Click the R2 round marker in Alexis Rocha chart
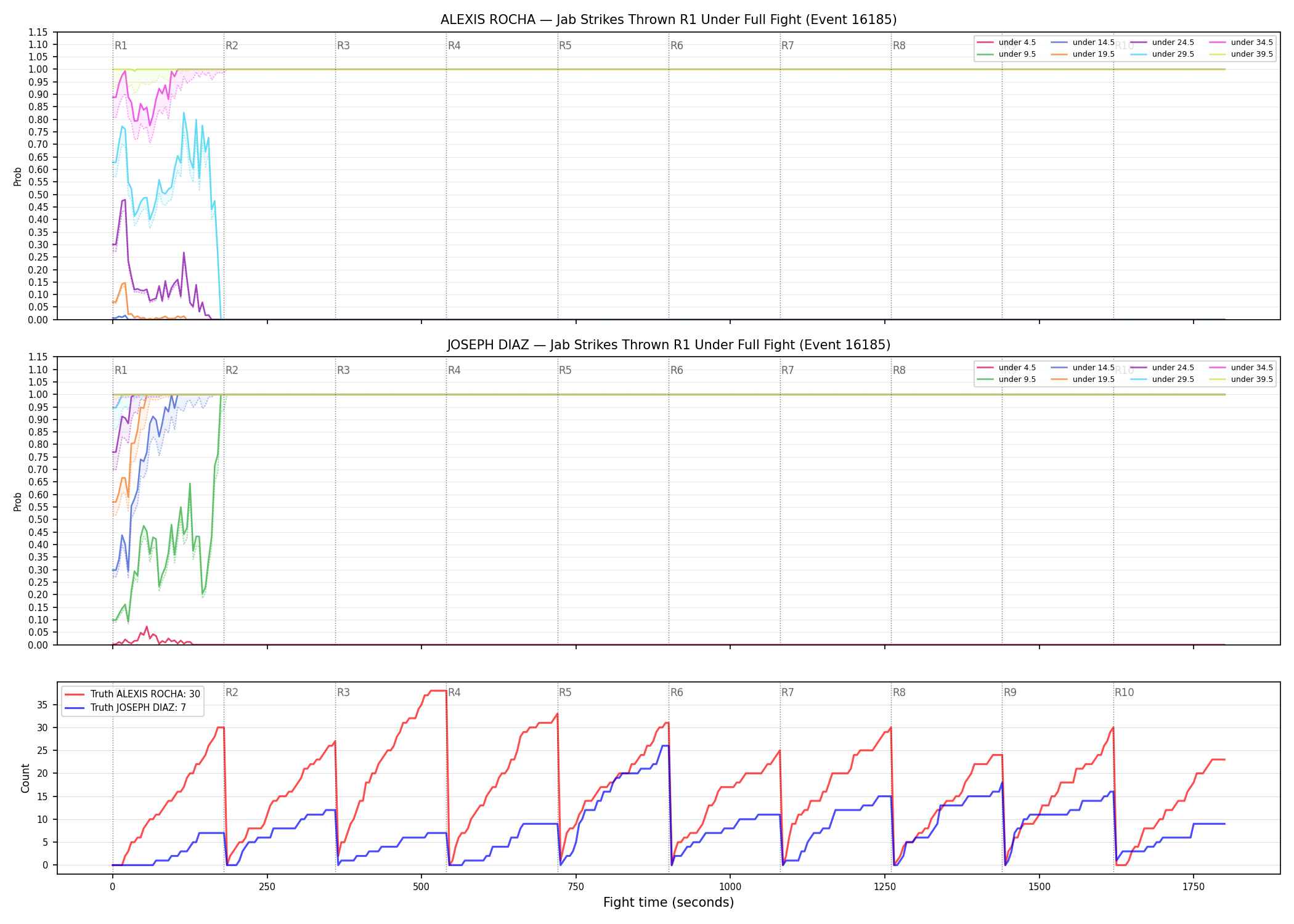The image size is (1294, 924). point(232,46)
